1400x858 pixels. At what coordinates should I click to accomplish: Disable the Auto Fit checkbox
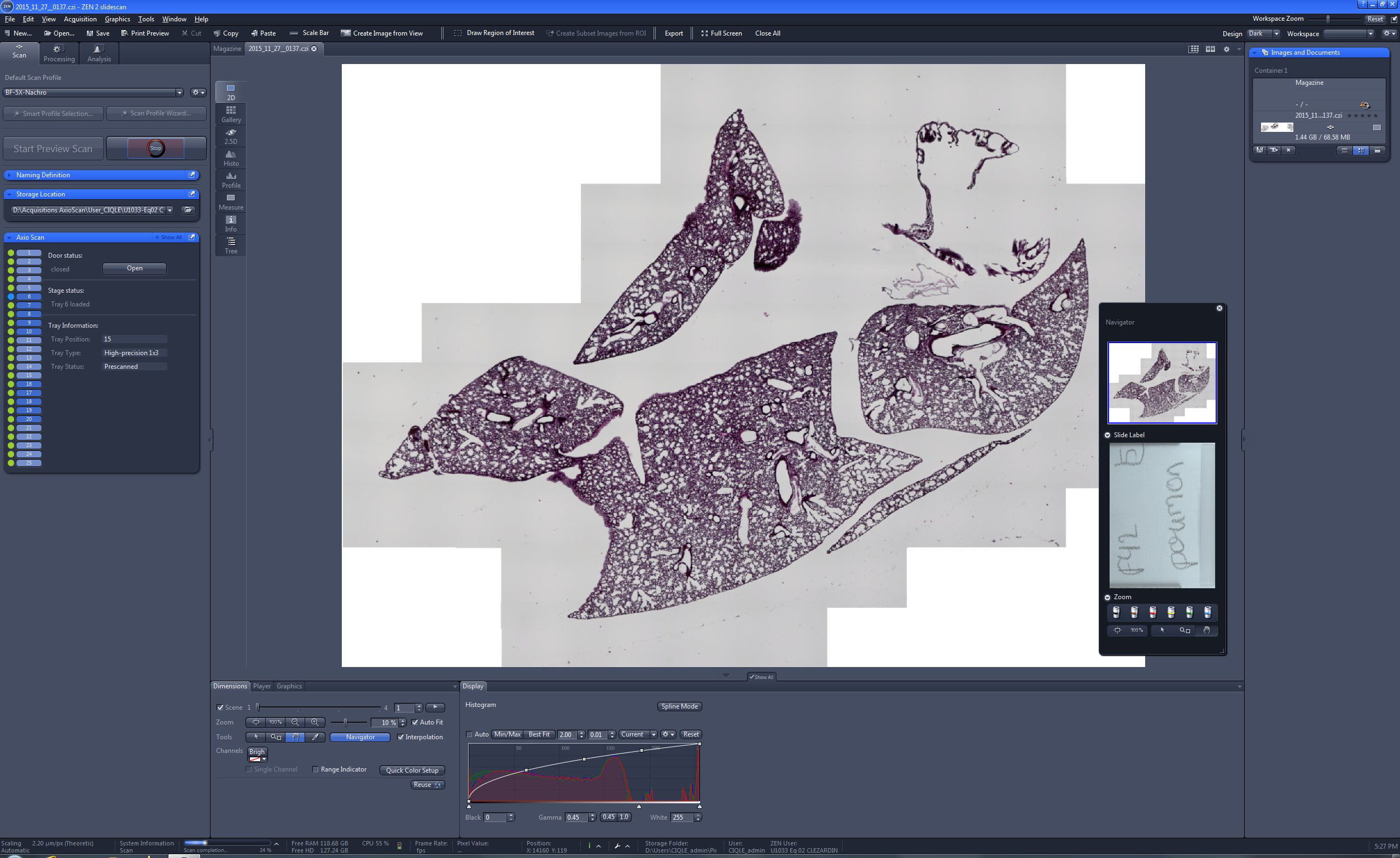click(x=415, y=722)
